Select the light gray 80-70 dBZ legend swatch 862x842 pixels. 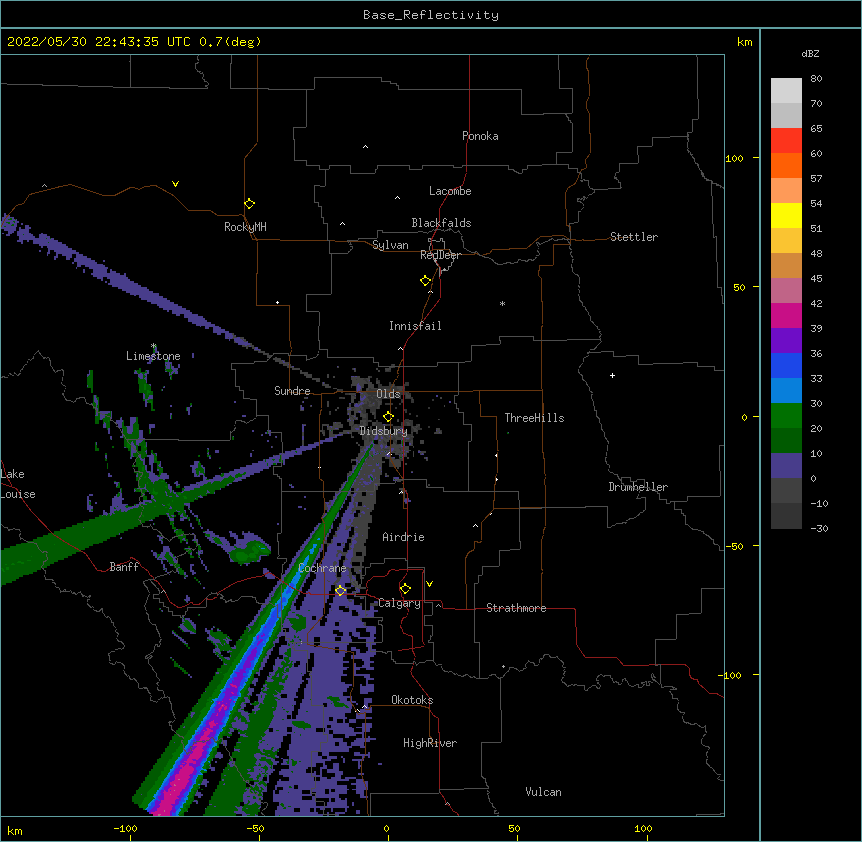(786, 91)
